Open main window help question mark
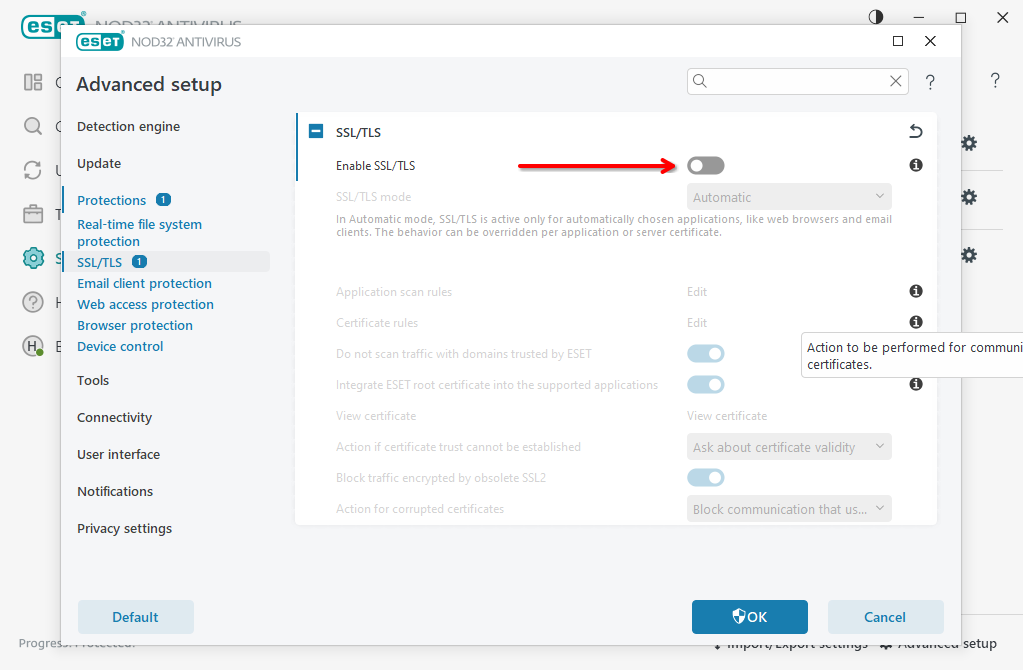 pos(995,80)
